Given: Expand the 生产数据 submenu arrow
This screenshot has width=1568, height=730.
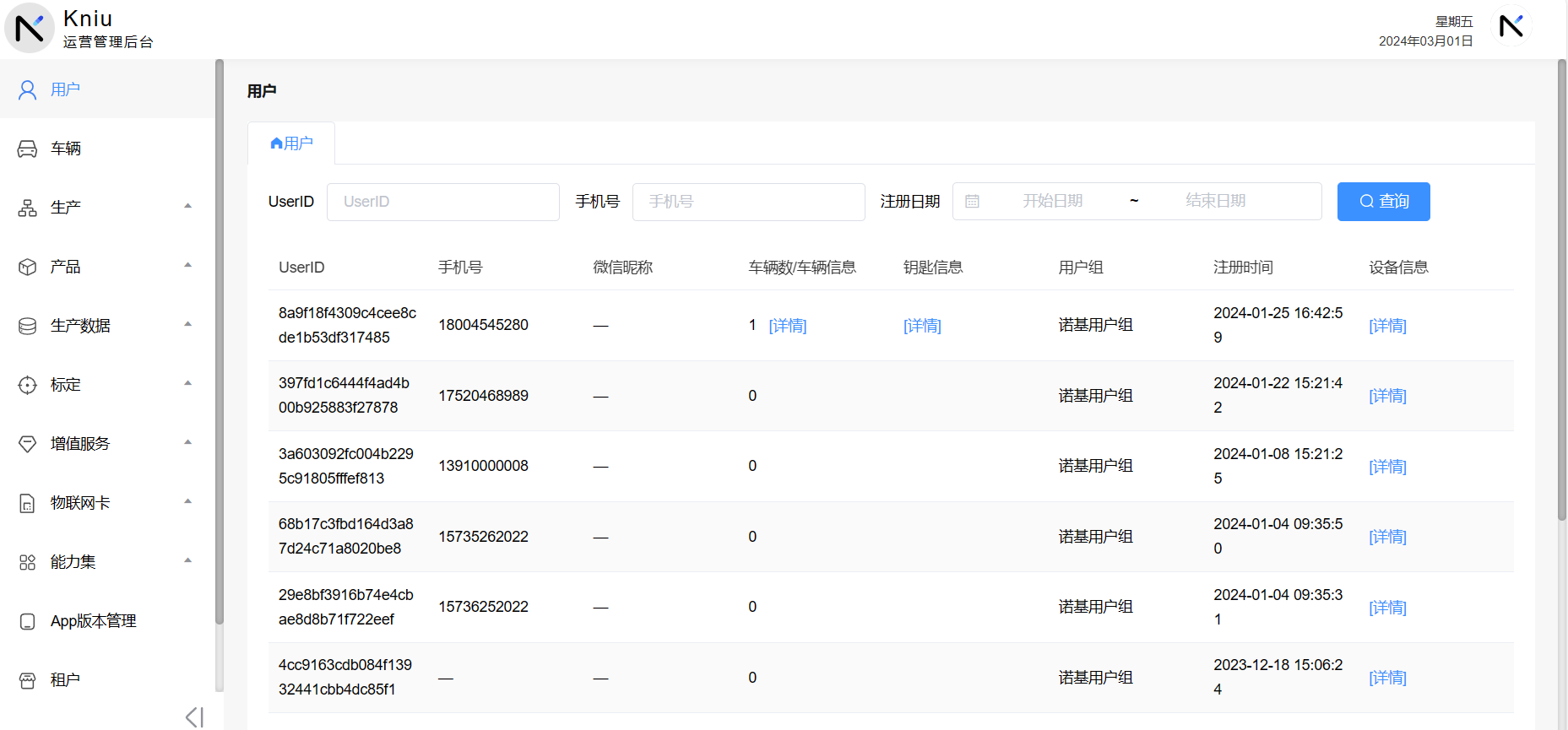Looking at the screenshot, I should tap(188, 324).
